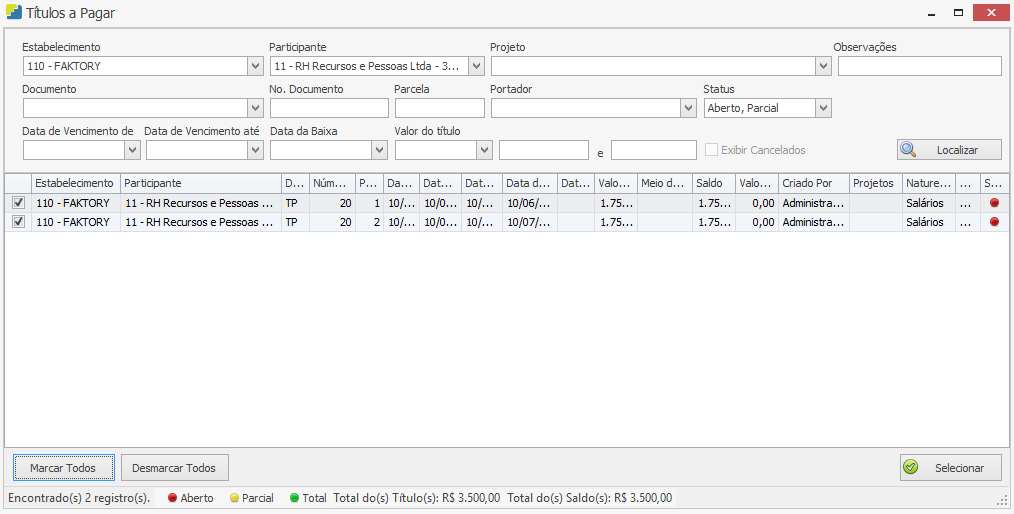Click the Títulos a Pagar app icon

click(14, 13)
